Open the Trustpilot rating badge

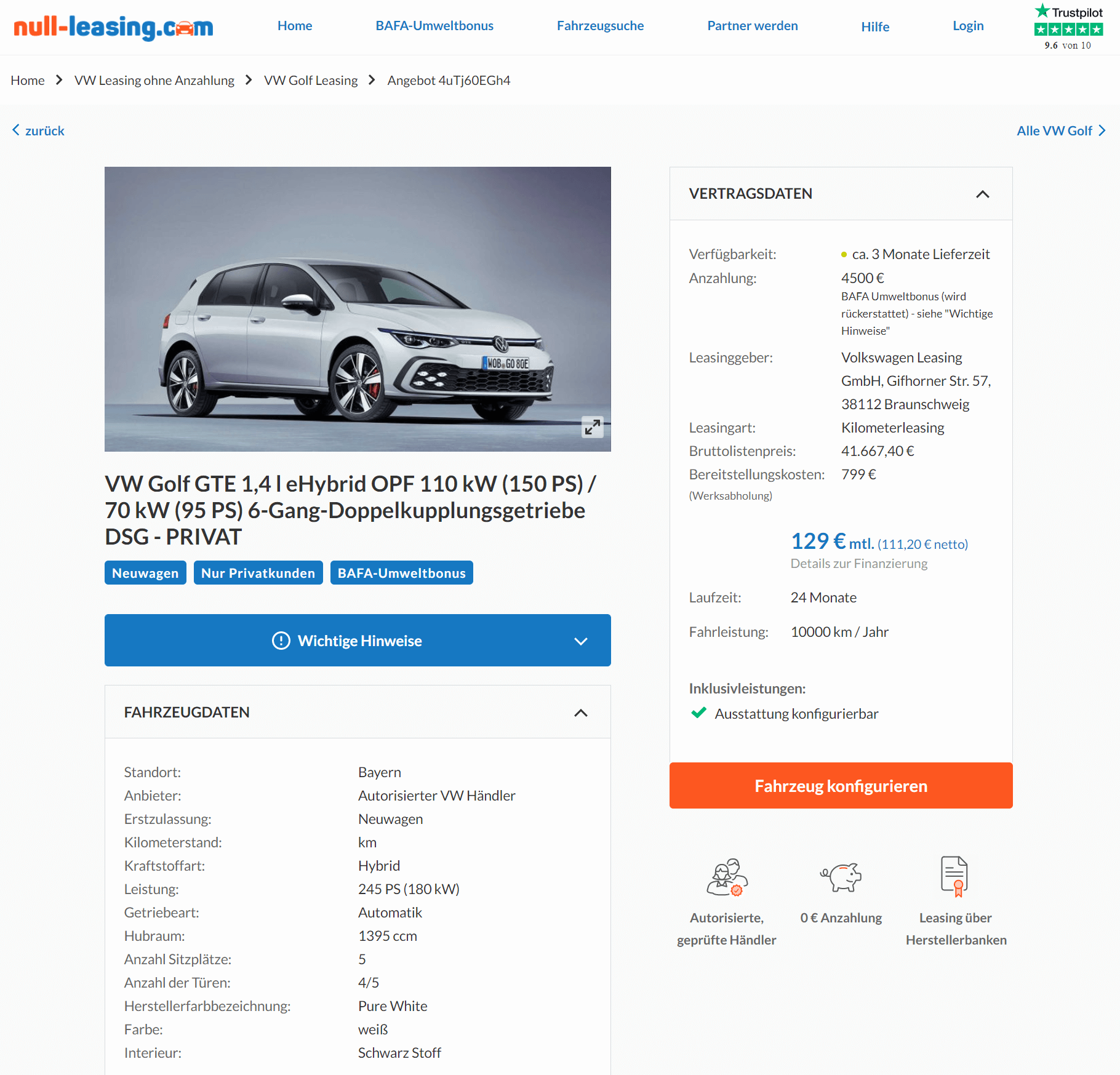[1068, 27]
